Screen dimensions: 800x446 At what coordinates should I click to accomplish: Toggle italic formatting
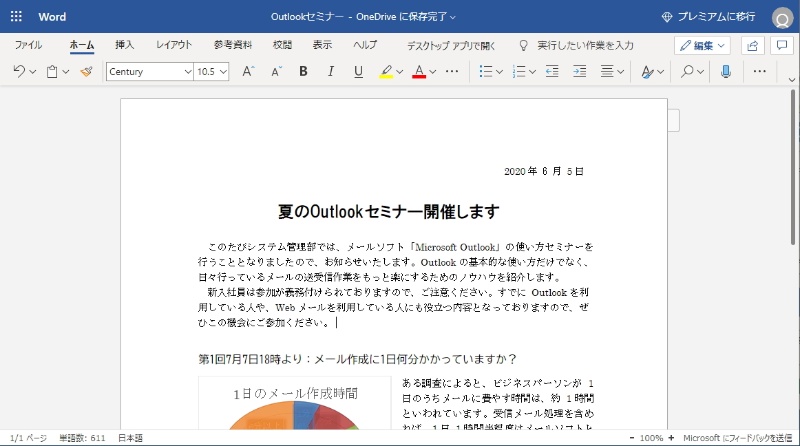point(331,72)
